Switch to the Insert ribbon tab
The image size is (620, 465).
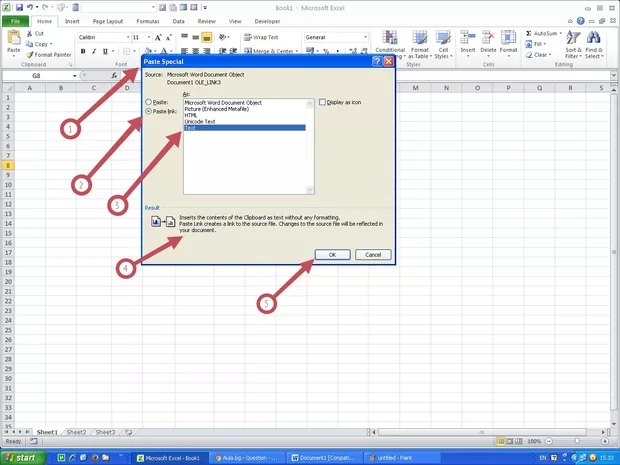pos(72,21)
